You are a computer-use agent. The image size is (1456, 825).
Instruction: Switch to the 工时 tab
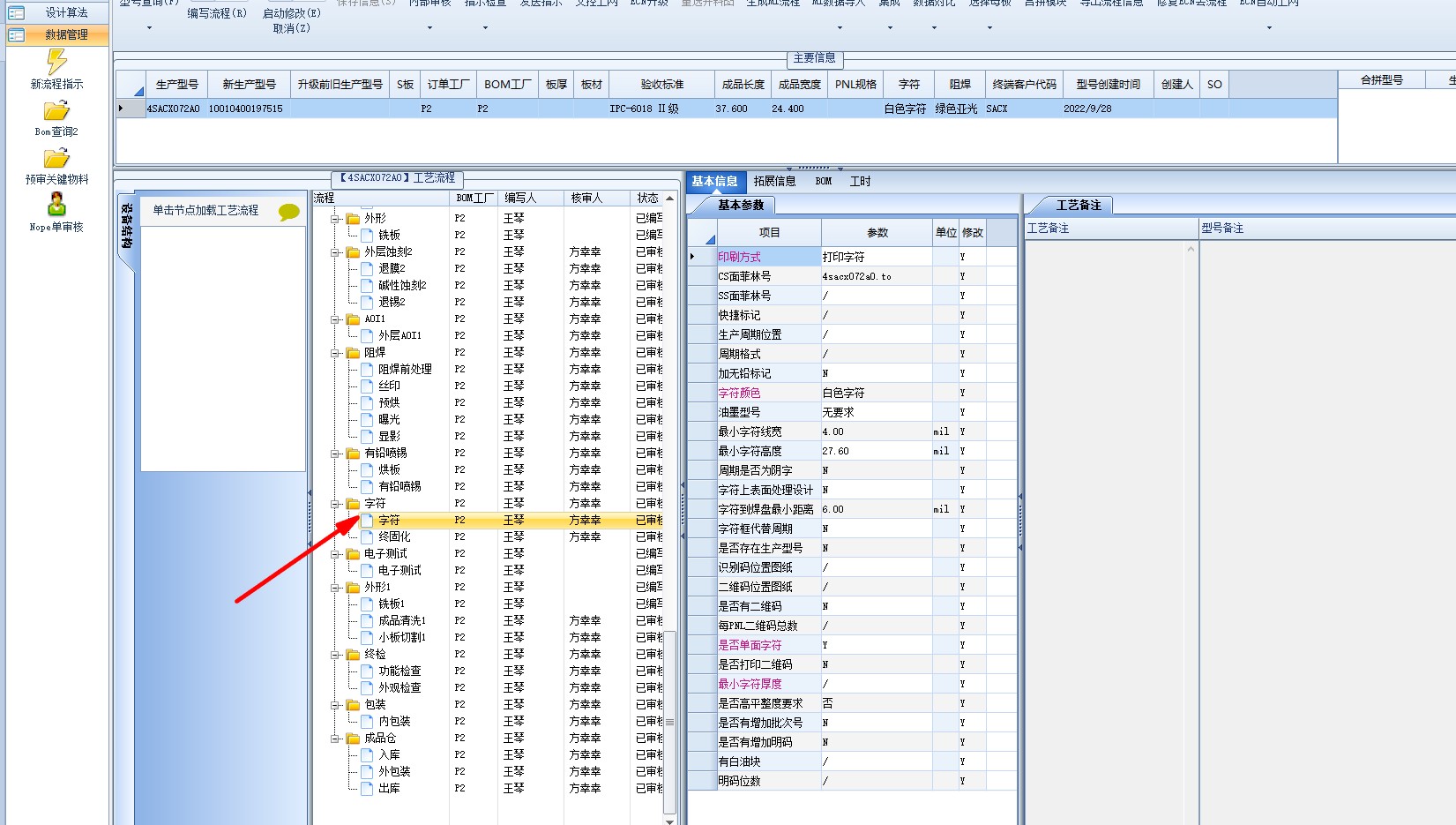(860, 181)
